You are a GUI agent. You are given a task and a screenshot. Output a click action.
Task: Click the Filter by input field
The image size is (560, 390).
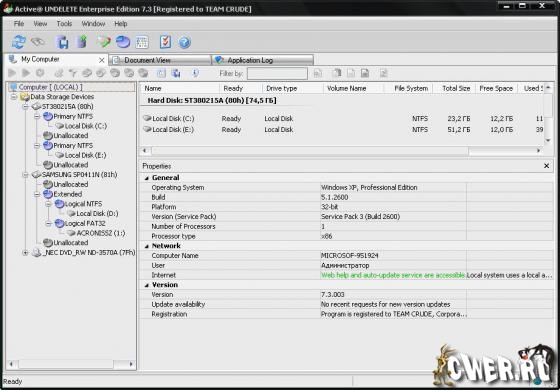click(x=277, y=74)
